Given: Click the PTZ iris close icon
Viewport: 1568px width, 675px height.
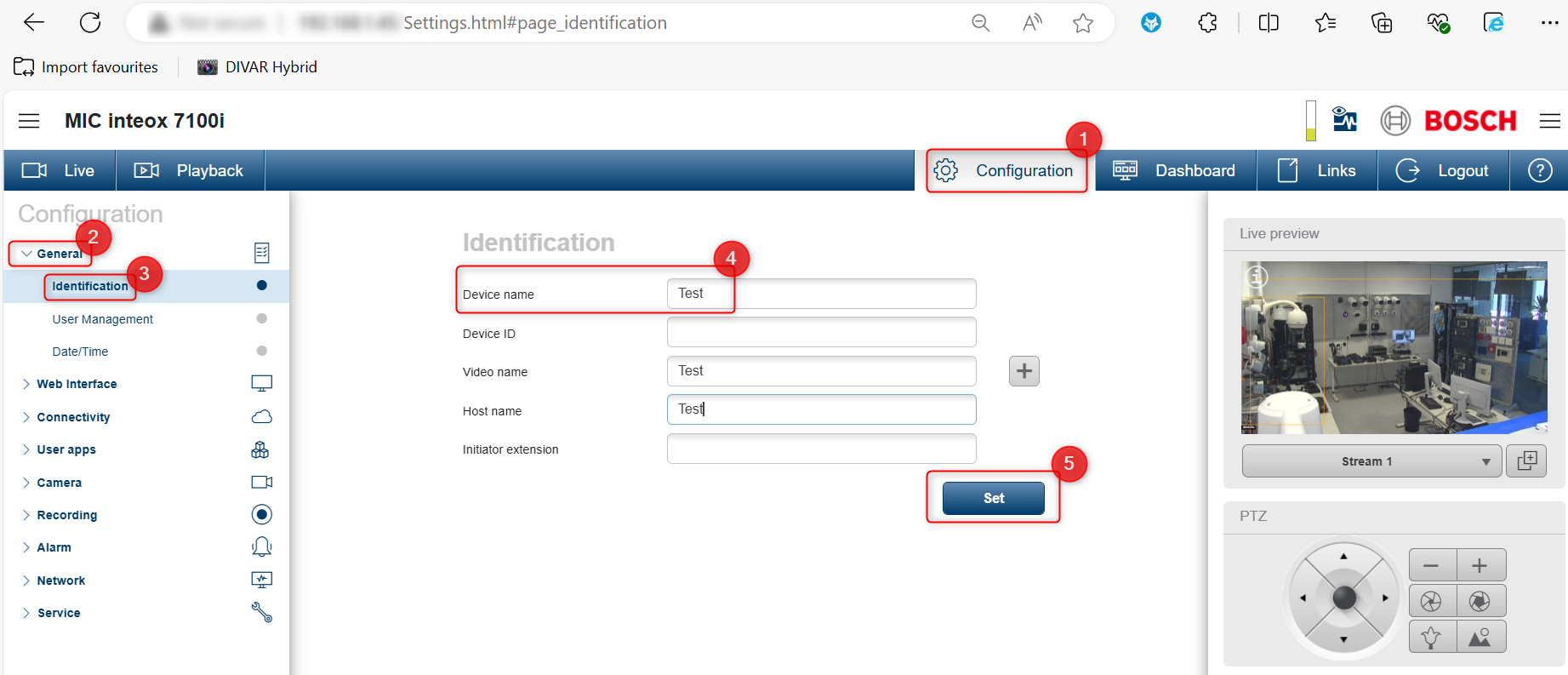Looking at the screenshot, I should 1433,601.
